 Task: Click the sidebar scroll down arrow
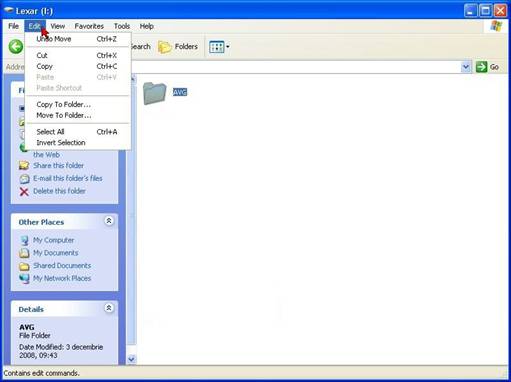131,359
